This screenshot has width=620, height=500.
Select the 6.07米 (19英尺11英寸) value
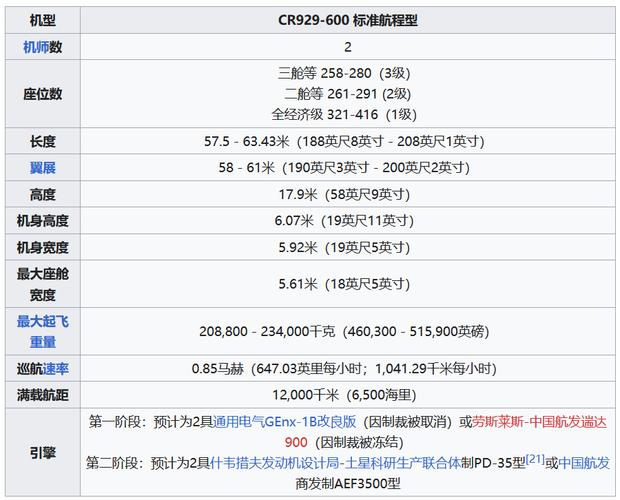[x=344, y=221]
